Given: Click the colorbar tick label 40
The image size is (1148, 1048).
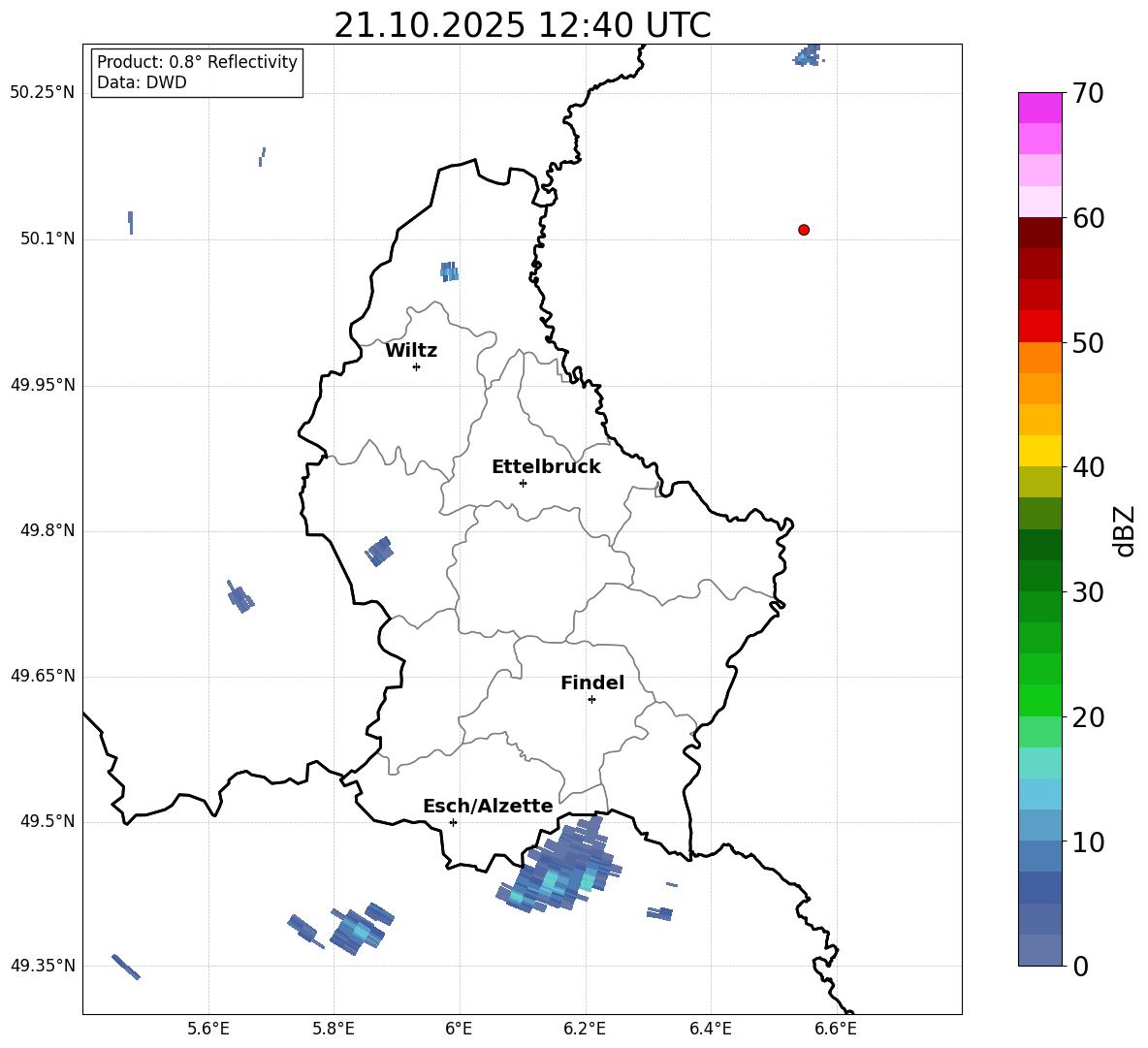Looking at the screenshot, I should click(1087, 467).
